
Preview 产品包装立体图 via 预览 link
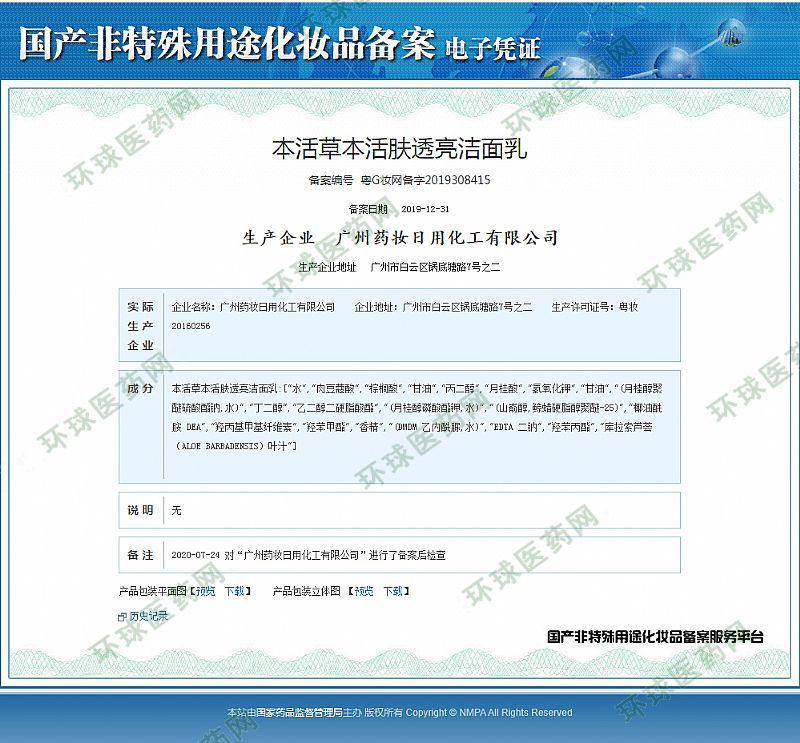[x=364, y=591]
